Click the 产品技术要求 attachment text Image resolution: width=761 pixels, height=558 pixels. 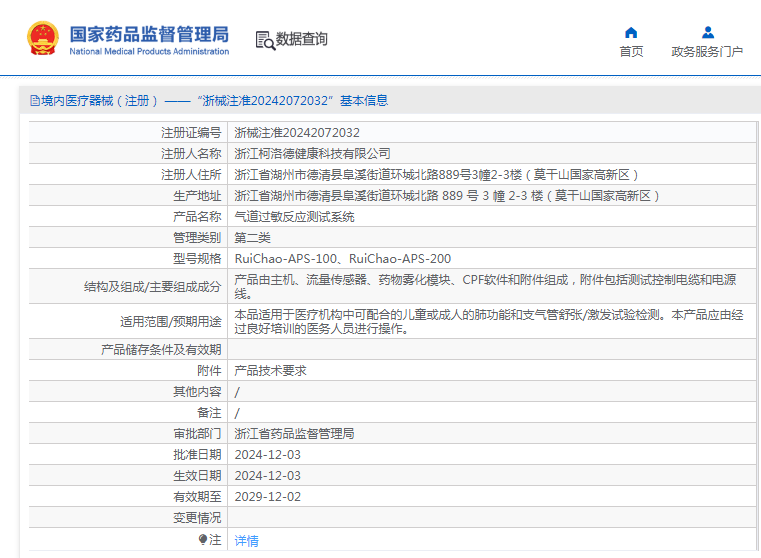[x=270, y=371]
